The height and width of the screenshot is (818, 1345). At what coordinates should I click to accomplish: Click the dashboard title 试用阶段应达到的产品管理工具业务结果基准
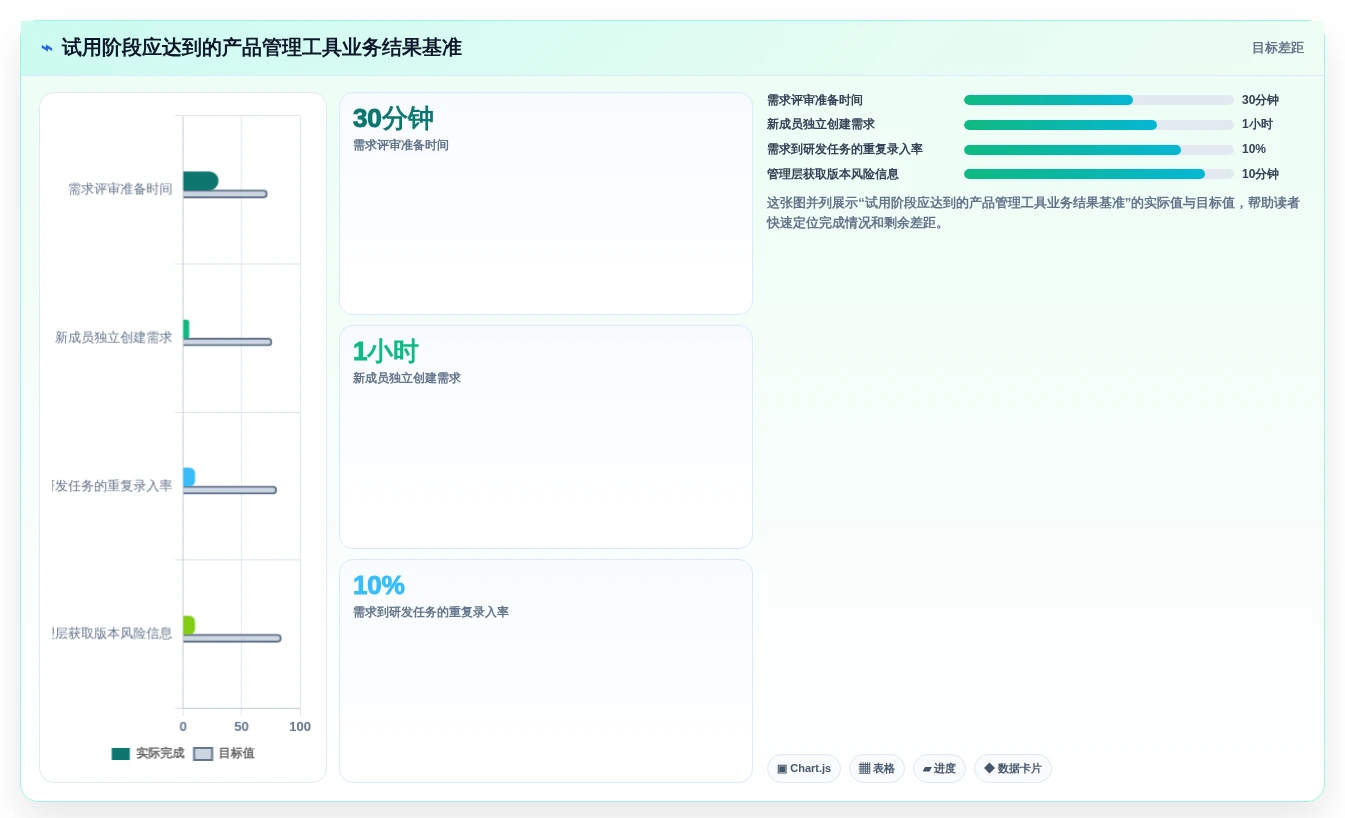(x=262, y=48)
